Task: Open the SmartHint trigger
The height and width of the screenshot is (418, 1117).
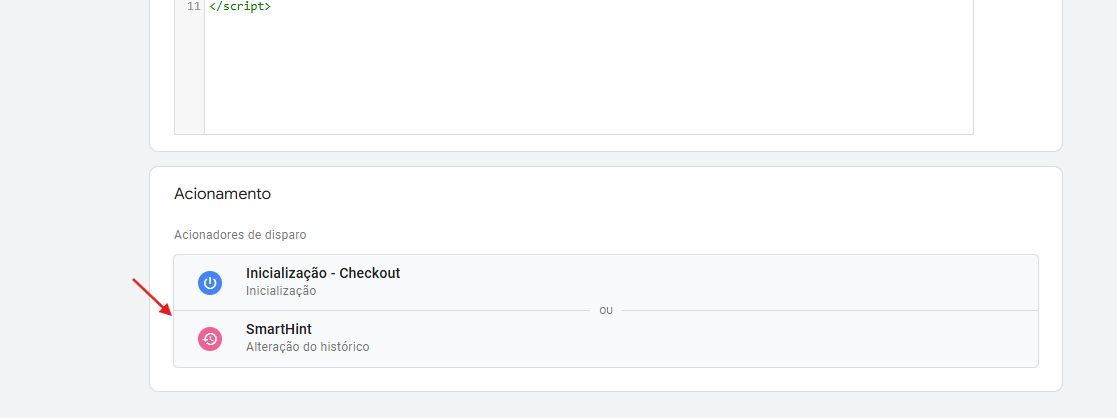Action: click(606, 339)
